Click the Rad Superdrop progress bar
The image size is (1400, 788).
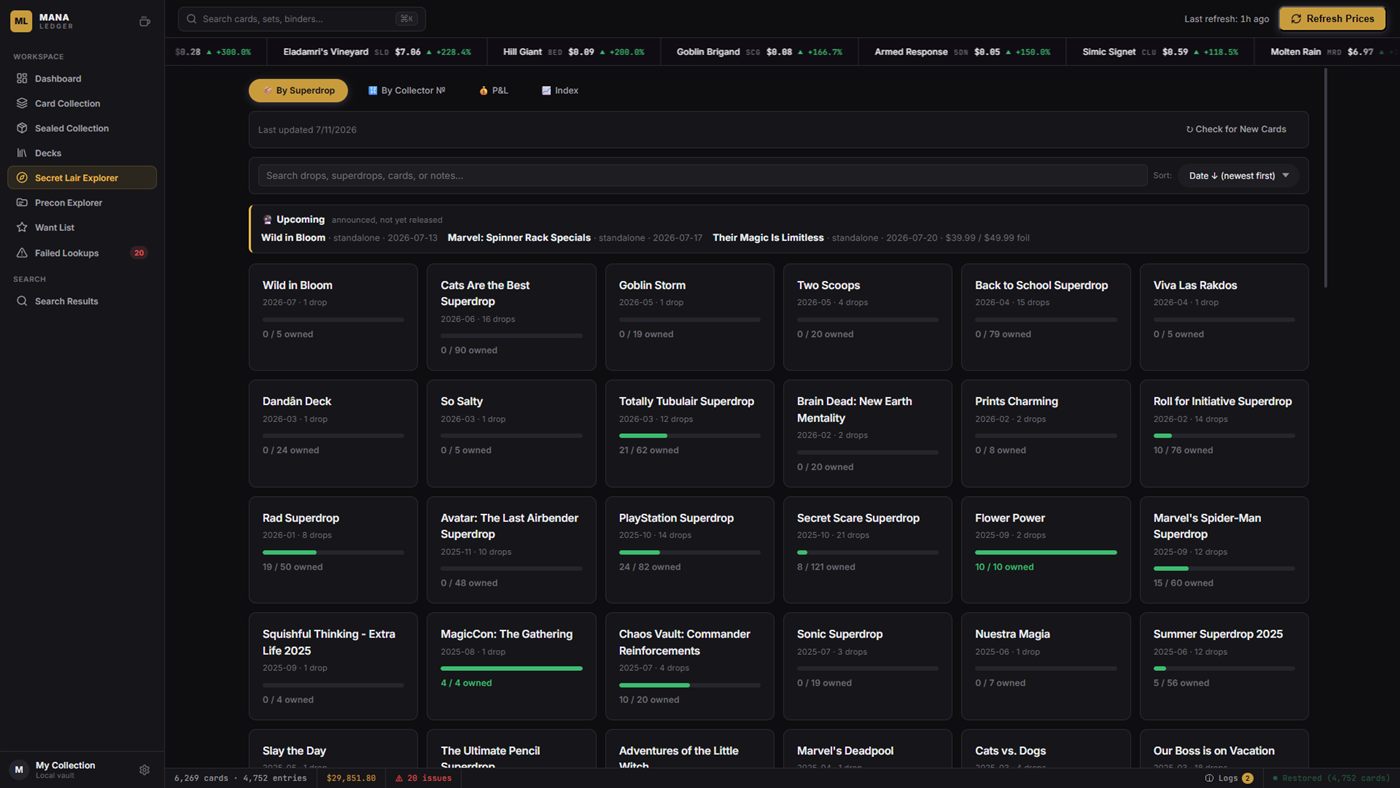[x=333, y=552]
